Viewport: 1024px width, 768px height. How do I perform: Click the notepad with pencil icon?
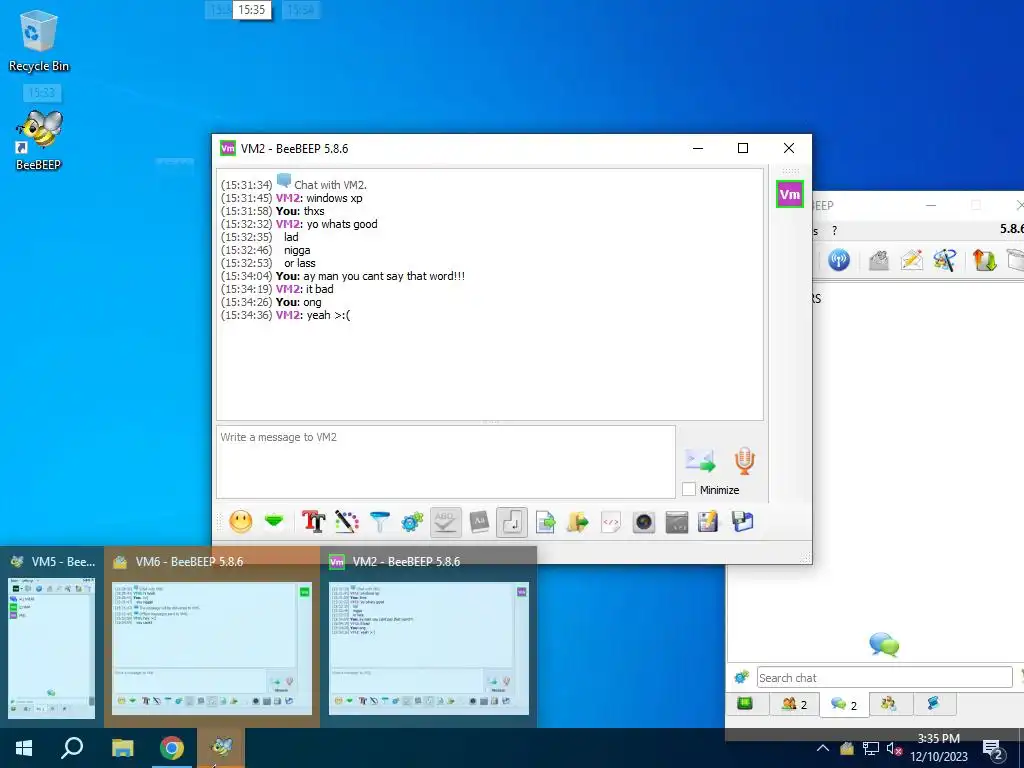pyautogui.click(x=709, y=522)
